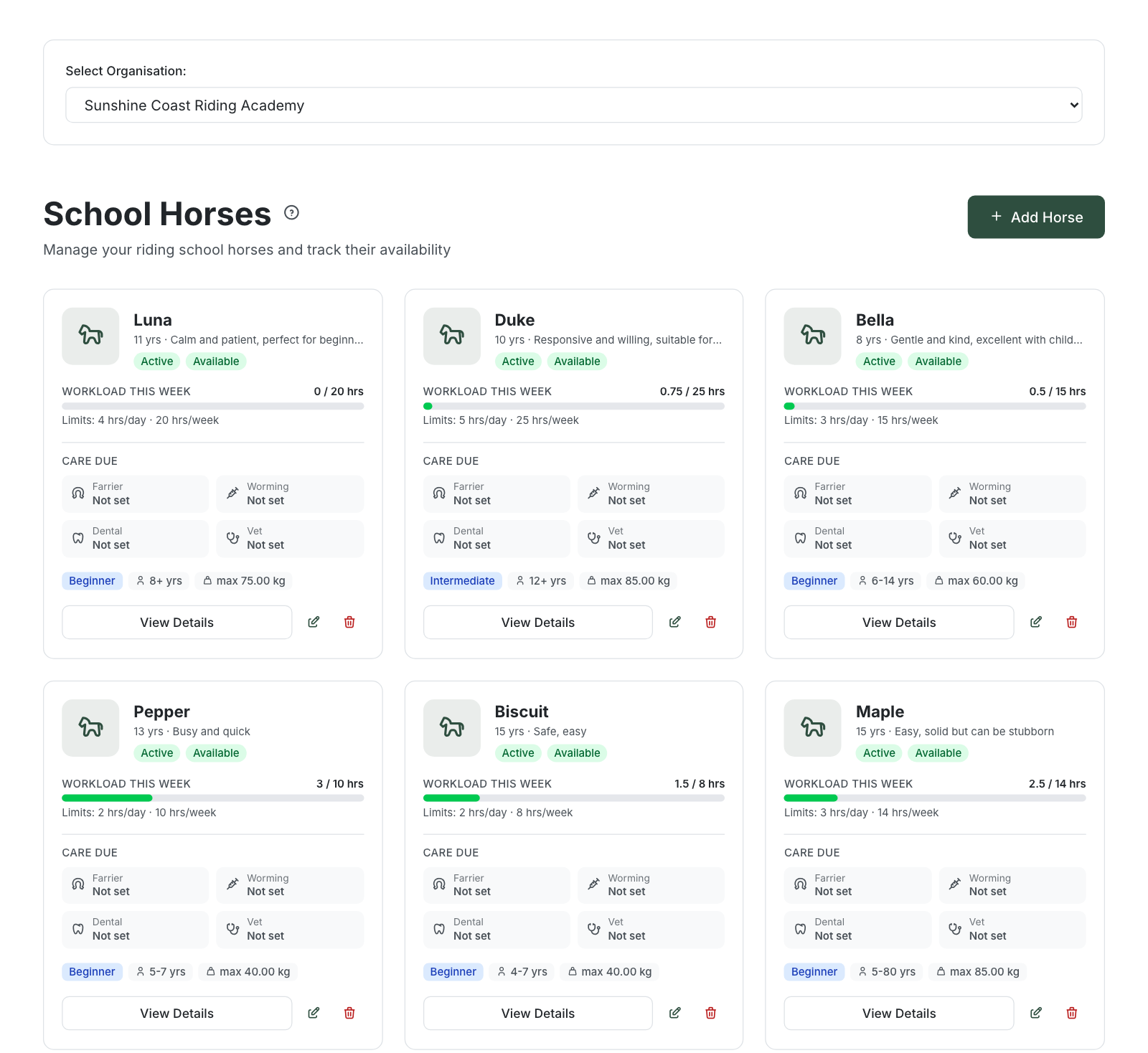This screenshot has height=1053, width=1148.
Task: Click Luna's Beginner level badge
Action: click(x=92, y=580)
